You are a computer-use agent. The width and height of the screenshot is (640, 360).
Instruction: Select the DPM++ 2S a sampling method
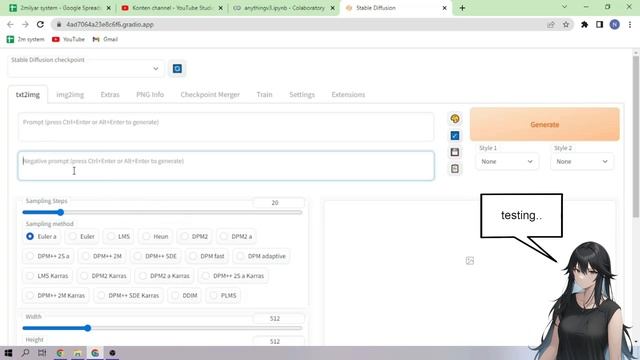(48, 256)
